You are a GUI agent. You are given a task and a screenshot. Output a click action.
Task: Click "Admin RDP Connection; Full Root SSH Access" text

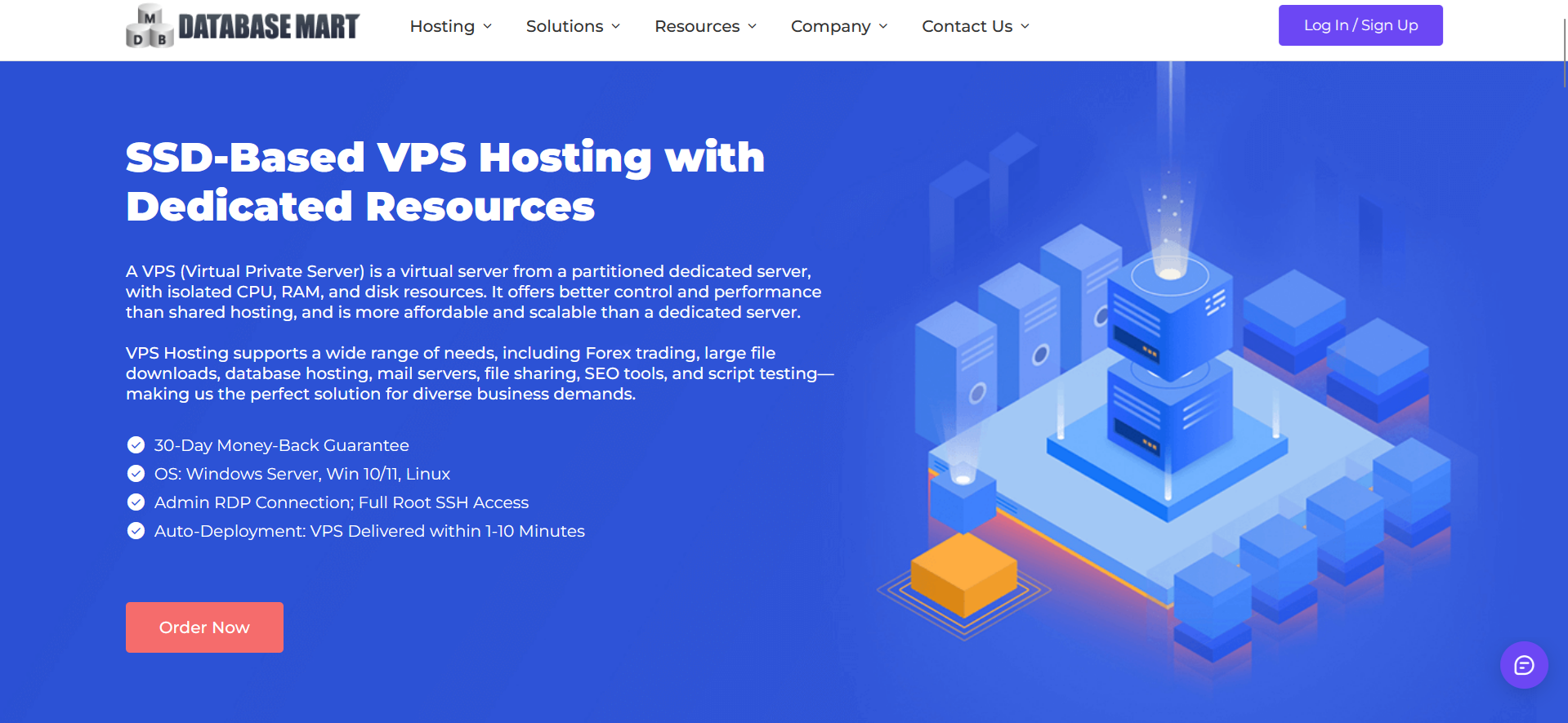pyautogui.click(x=342, y=502)
